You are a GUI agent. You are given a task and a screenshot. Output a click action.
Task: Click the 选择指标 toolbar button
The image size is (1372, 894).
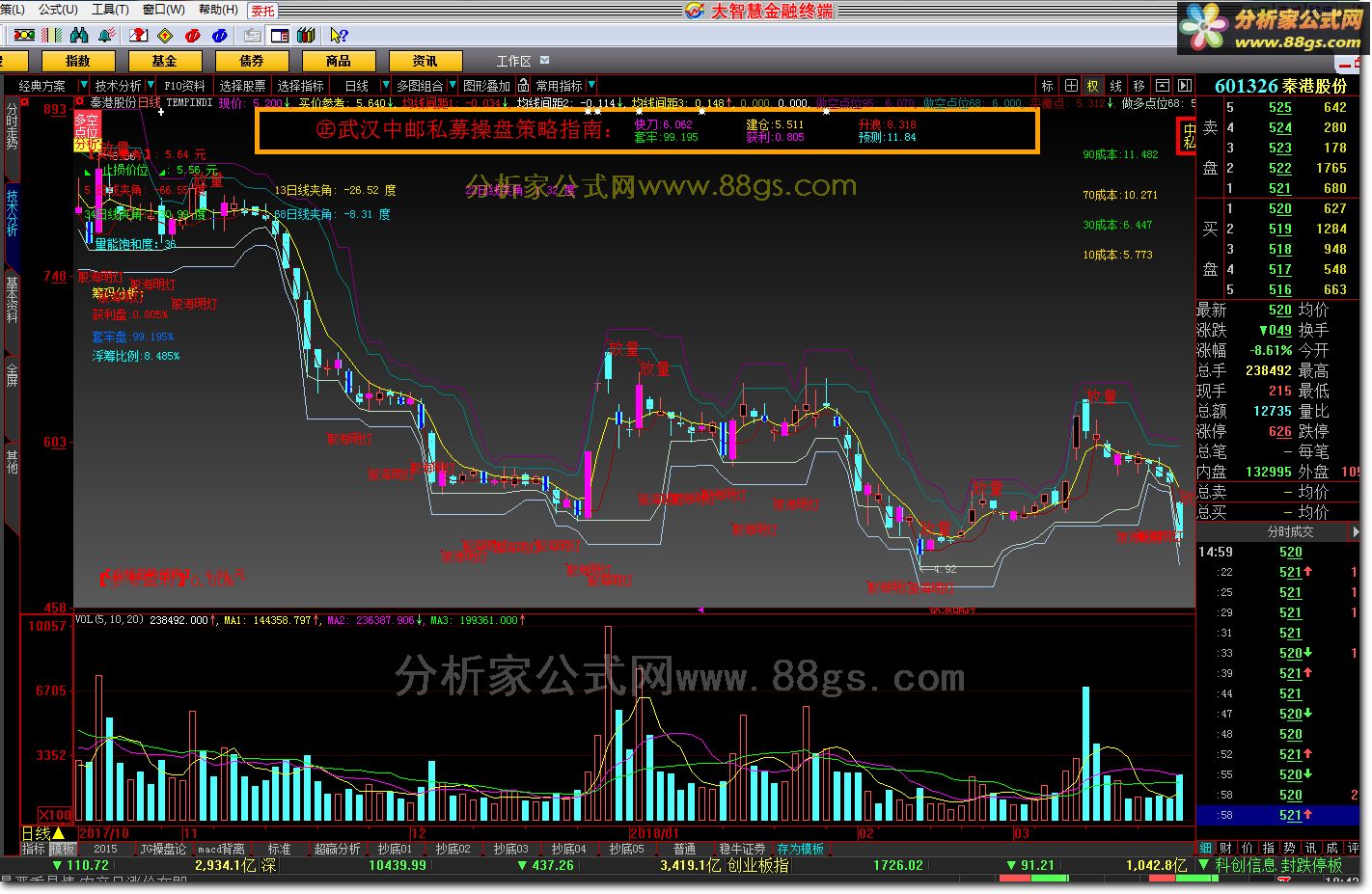click(x=300, y=86)
